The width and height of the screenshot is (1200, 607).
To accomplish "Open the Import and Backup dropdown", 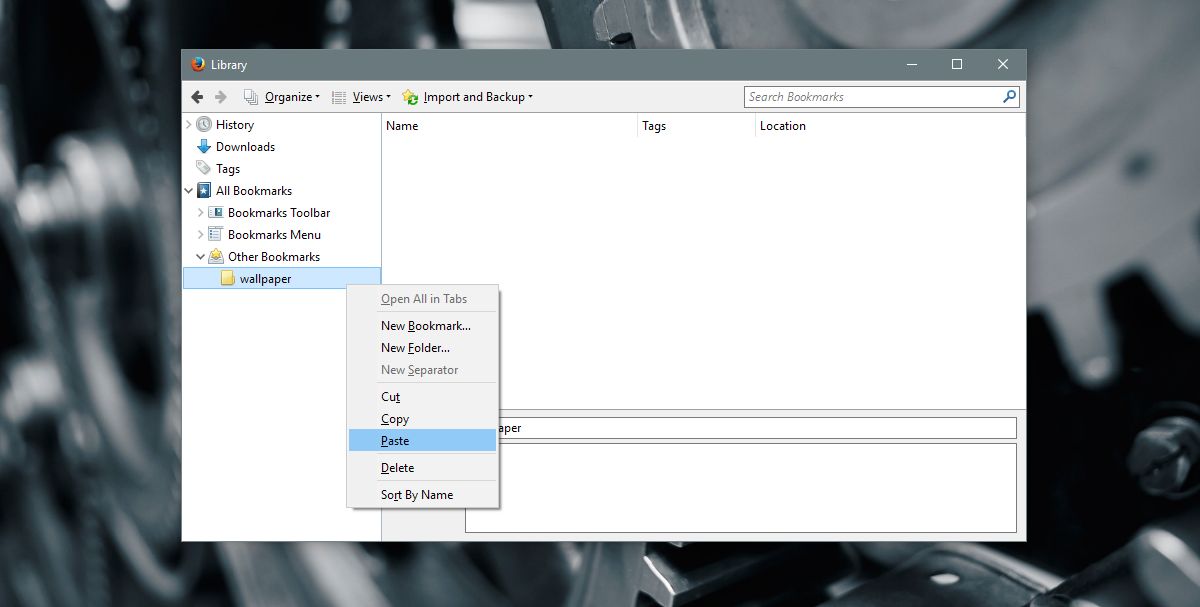I will click(468, 97).
